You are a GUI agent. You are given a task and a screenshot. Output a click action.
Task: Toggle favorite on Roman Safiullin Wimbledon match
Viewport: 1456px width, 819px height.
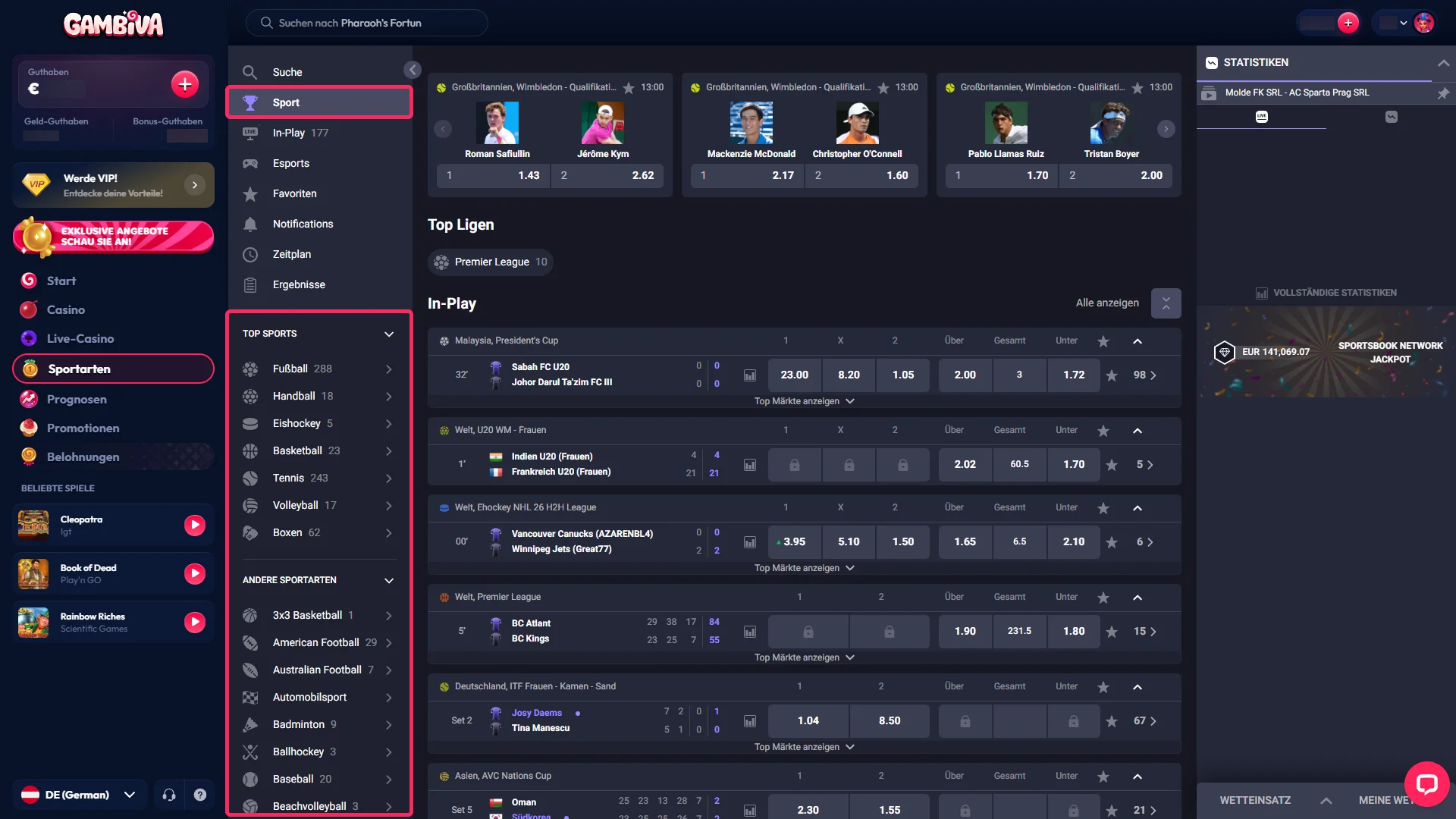[x=629, y=88]
